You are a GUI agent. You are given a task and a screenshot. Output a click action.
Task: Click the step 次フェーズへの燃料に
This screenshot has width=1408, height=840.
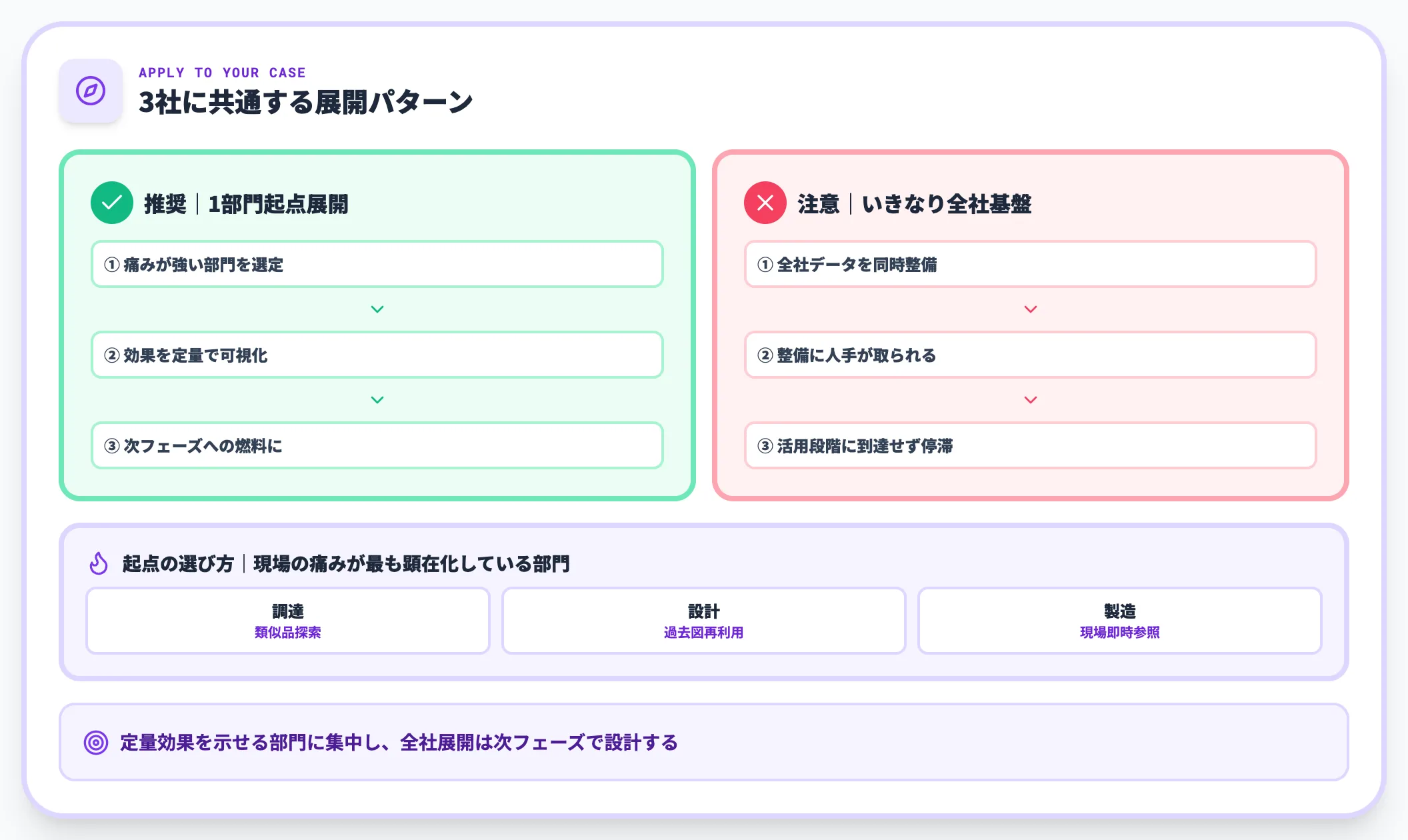click(x=377, y=446)
